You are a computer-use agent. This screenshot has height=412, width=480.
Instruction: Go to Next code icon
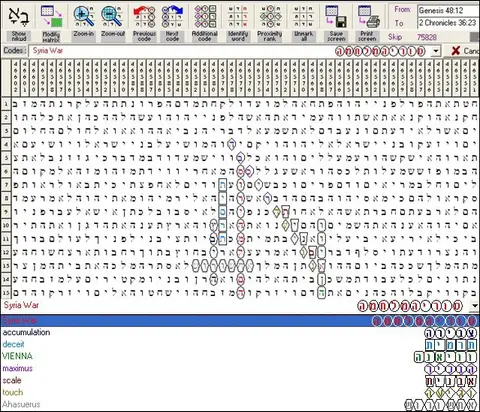coord(172,16)
